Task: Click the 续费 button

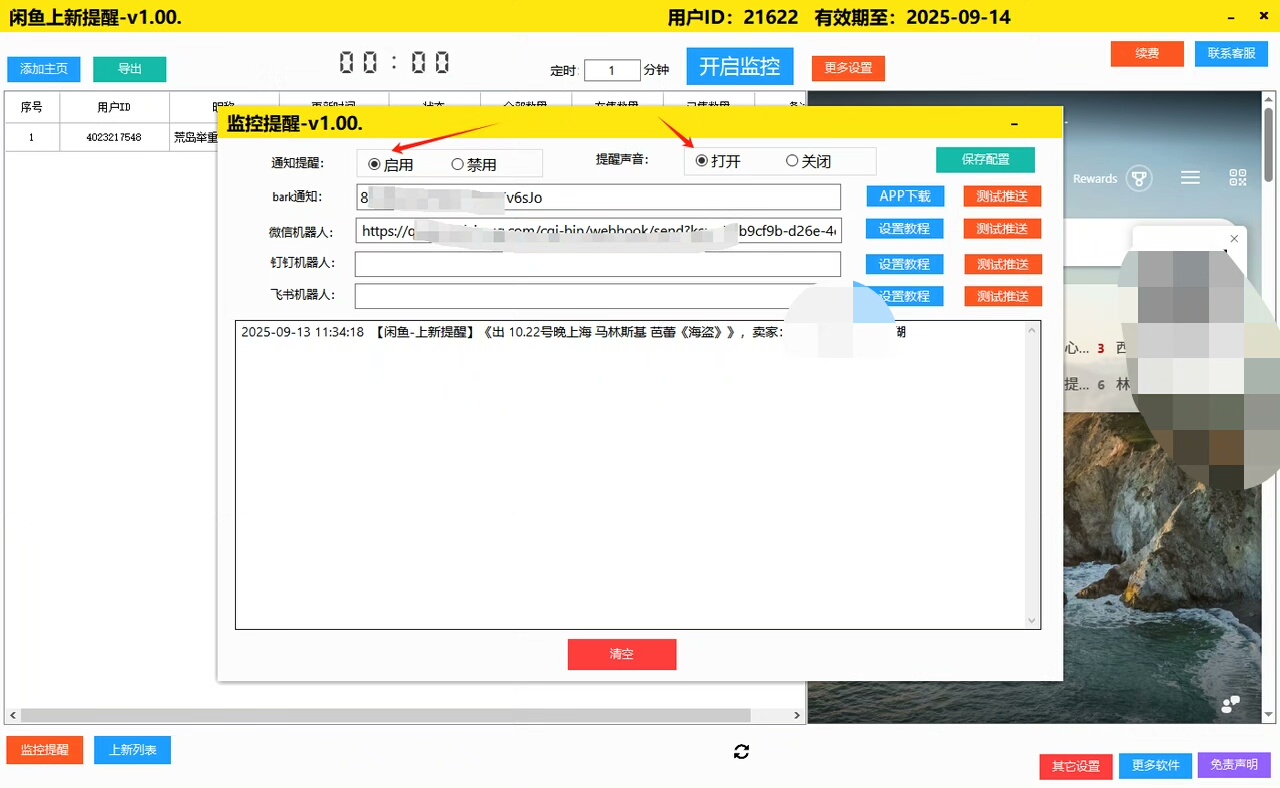Action: click(1147, 54)
